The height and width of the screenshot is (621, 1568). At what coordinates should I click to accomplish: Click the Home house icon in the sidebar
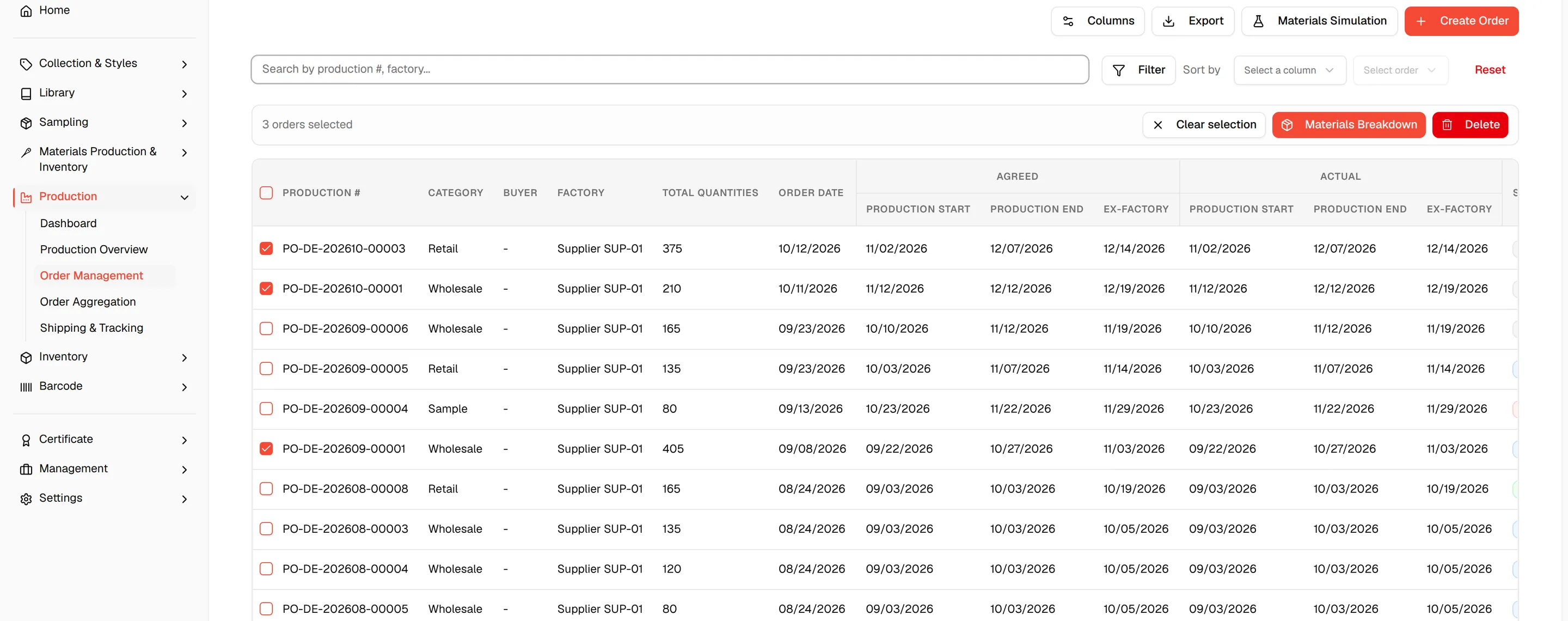coord(26,11)
